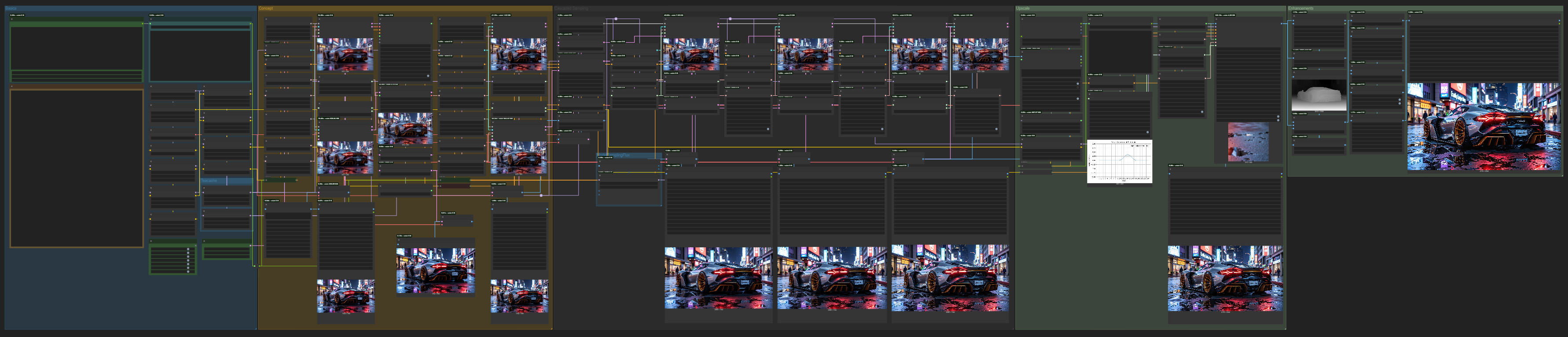Open the white line graph plot in Upscale group

point(1119,161)
